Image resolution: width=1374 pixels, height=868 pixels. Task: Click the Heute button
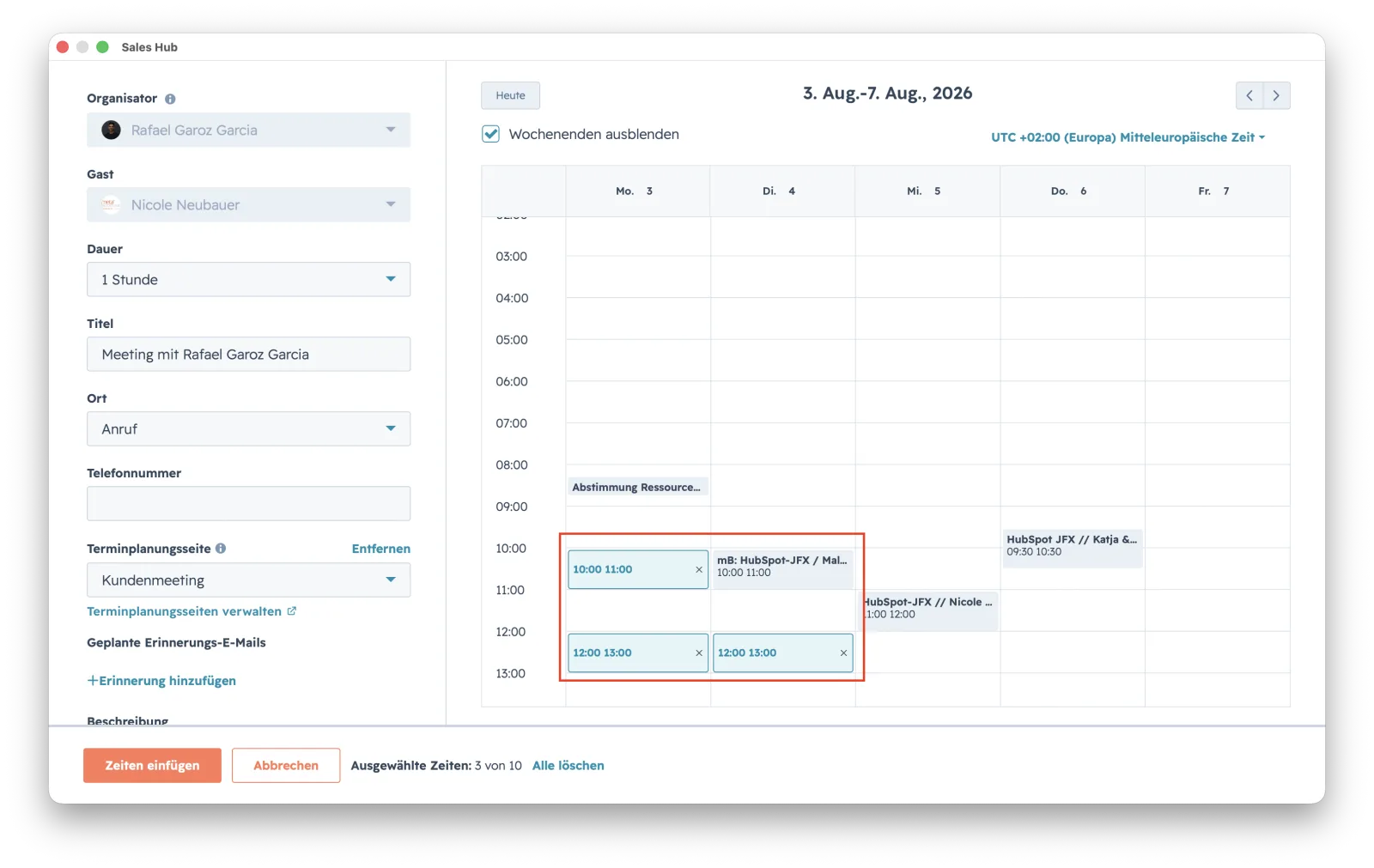pos(510,95)
